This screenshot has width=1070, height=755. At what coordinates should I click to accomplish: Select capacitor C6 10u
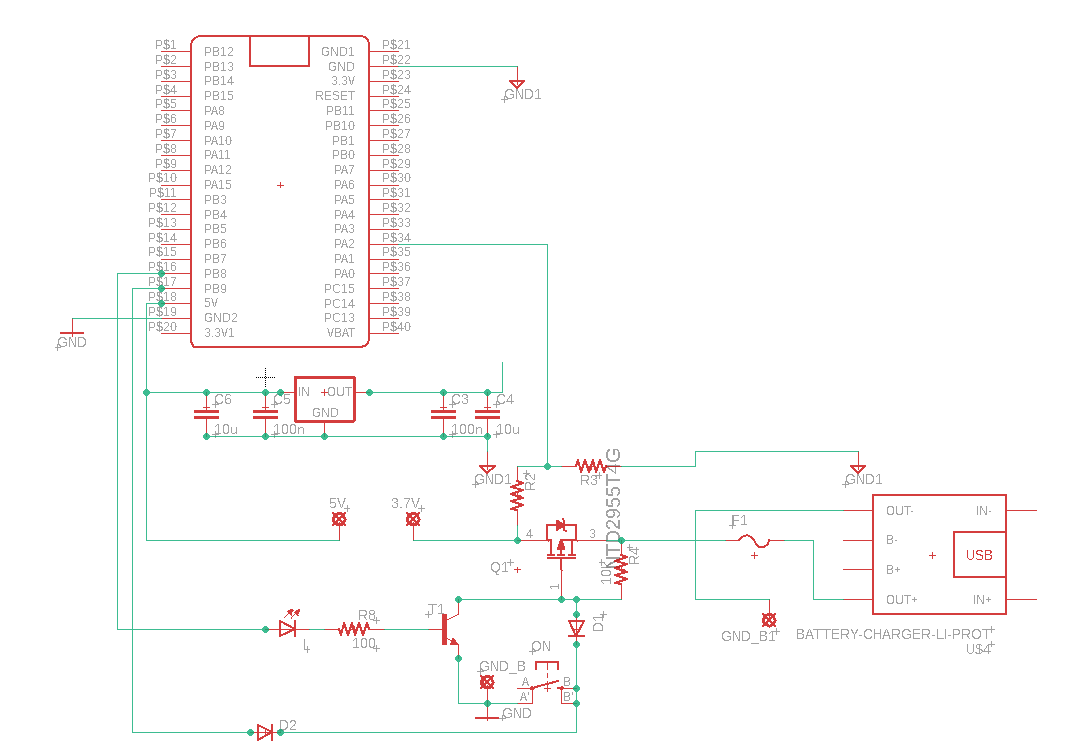point(206,414)
